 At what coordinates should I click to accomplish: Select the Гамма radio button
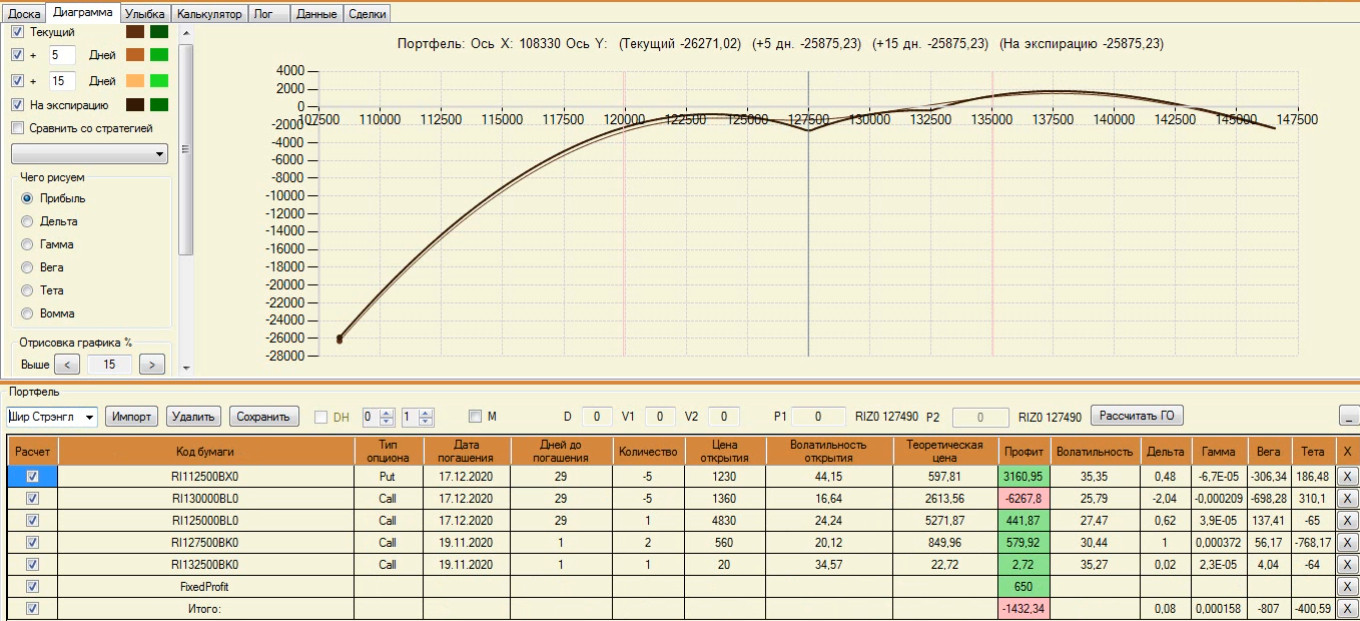[27, 244]
